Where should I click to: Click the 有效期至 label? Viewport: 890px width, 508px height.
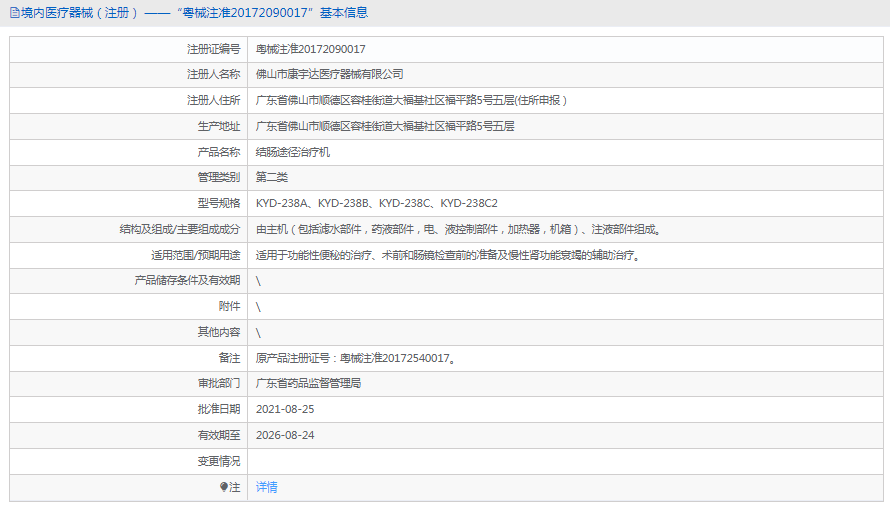tap(219, 435)
